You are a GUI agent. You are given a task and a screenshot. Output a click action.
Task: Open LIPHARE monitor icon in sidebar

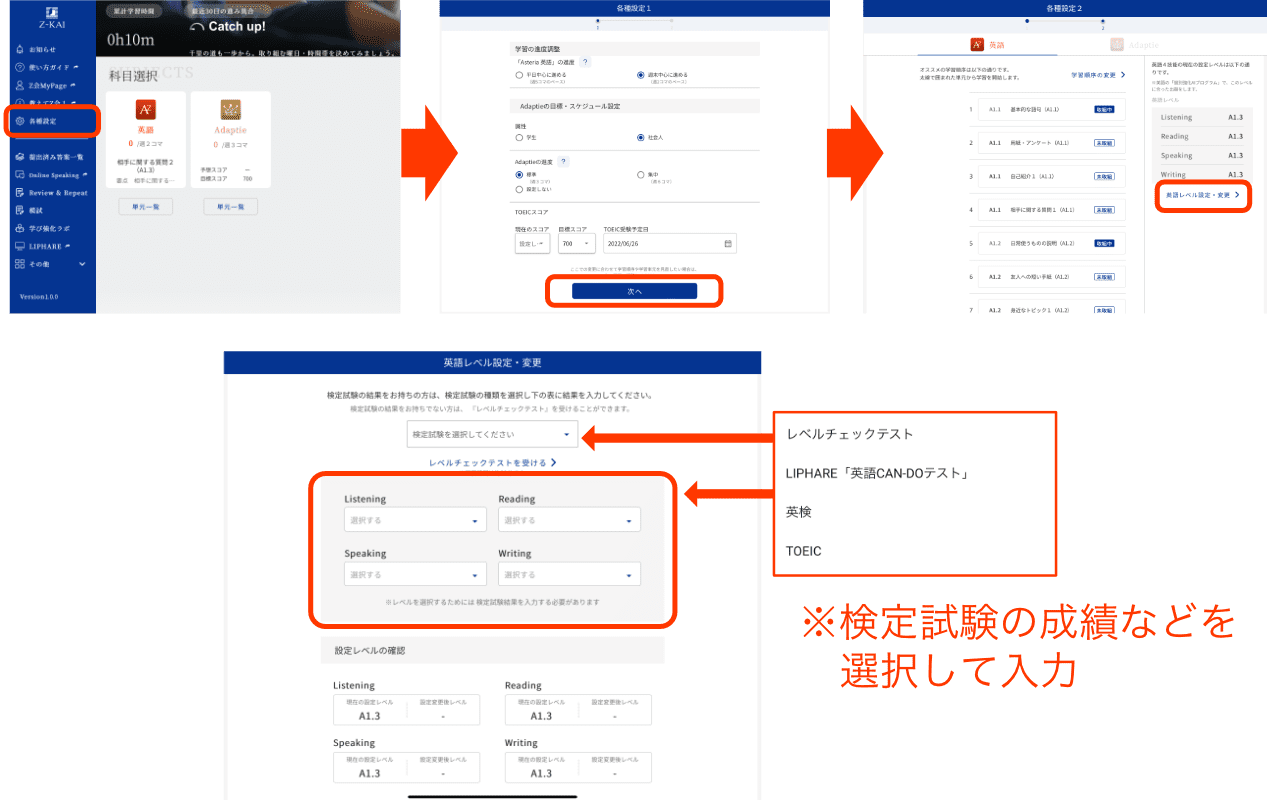click(20, 246)
